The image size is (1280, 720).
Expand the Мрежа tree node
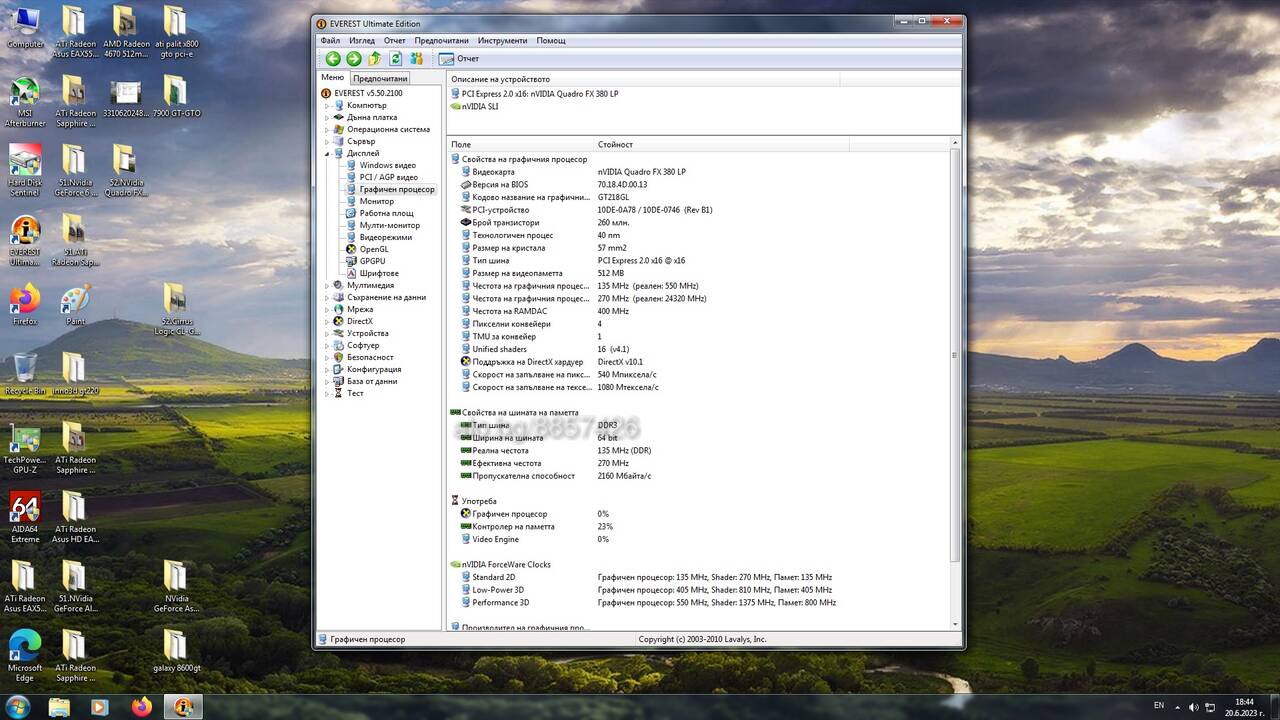[326, 309]
